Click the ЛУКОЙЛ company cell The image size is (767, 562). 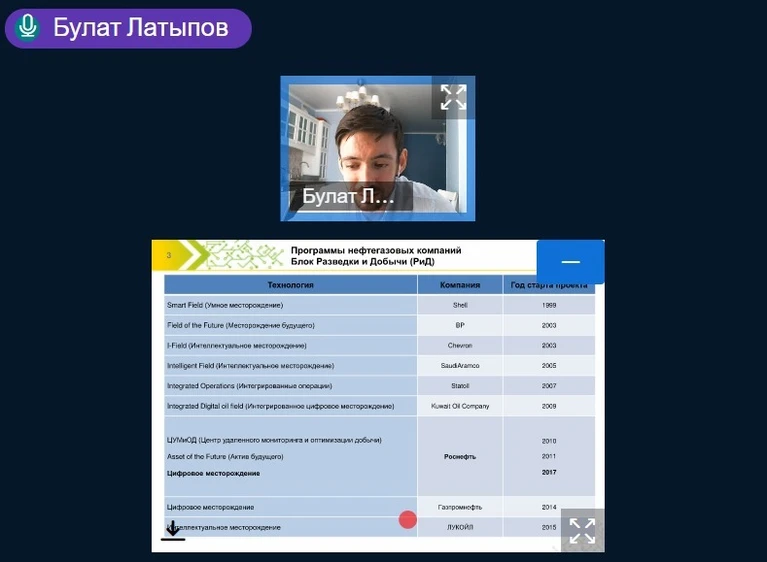[x=460, y=527]
